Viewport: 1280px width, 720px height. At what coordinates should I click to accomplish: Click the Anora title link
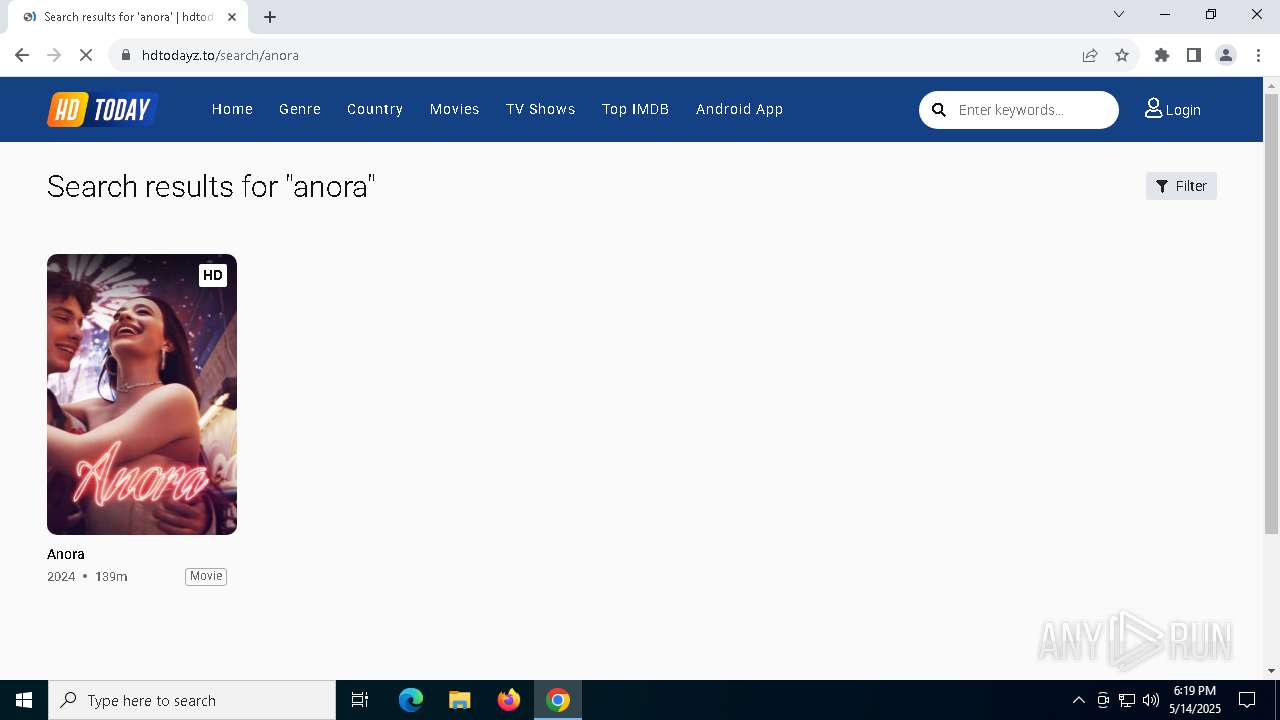[66, 554]
